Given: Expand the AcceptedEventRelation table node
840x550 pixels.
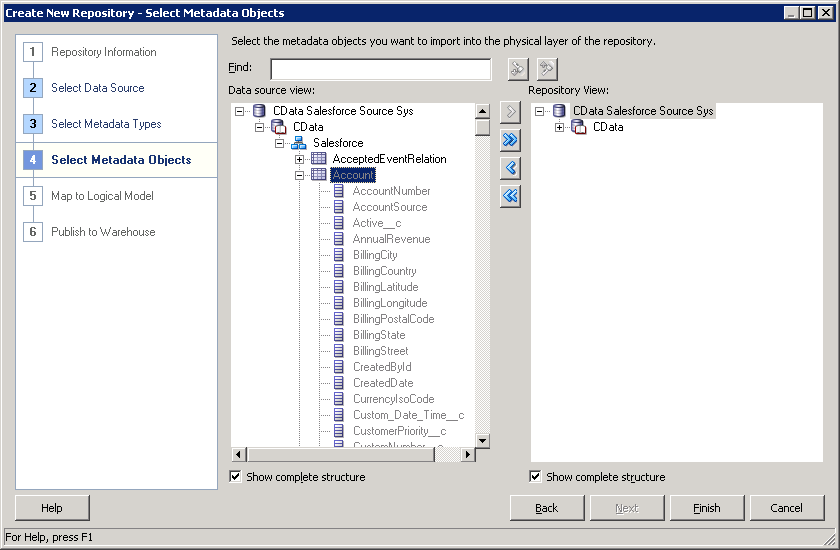Looking at the screenshot, I should 300,159.
